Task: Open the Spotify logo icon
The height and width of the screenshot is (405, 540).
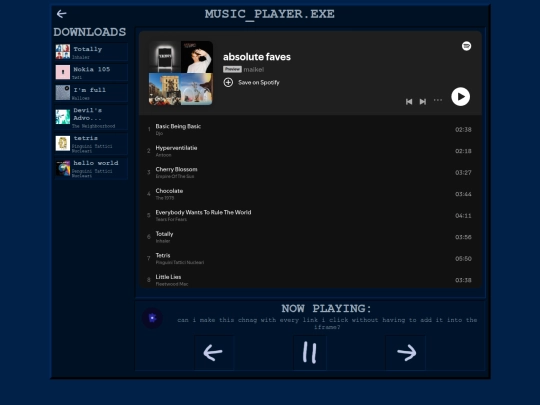Action: (466, 46)
